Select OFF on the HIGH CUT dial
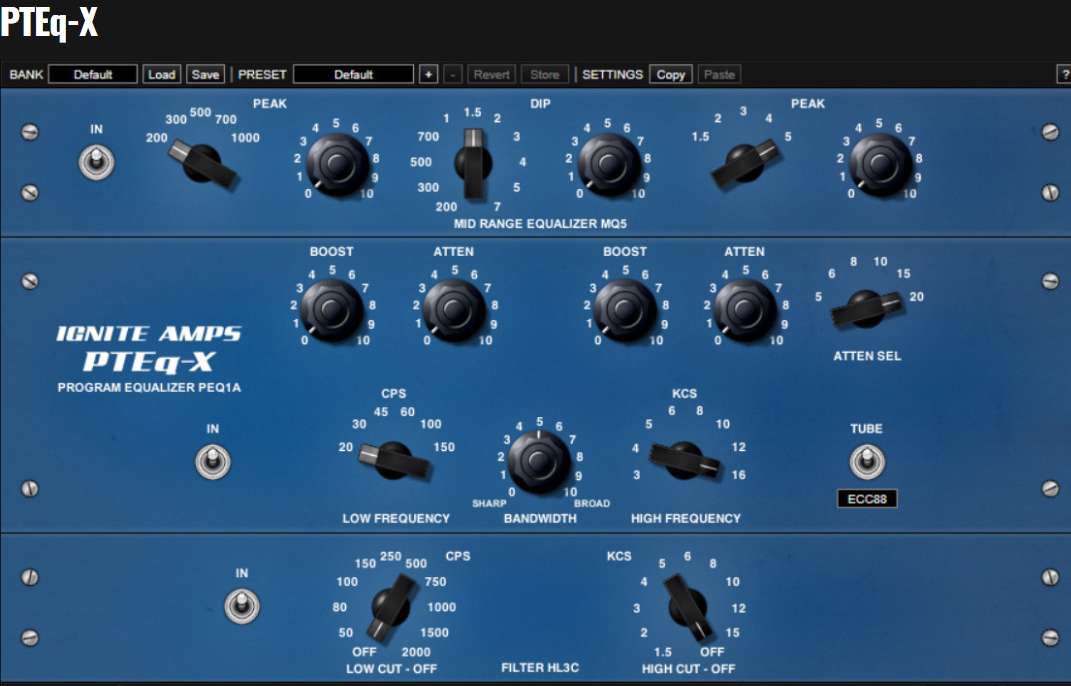 coord(712,652)
